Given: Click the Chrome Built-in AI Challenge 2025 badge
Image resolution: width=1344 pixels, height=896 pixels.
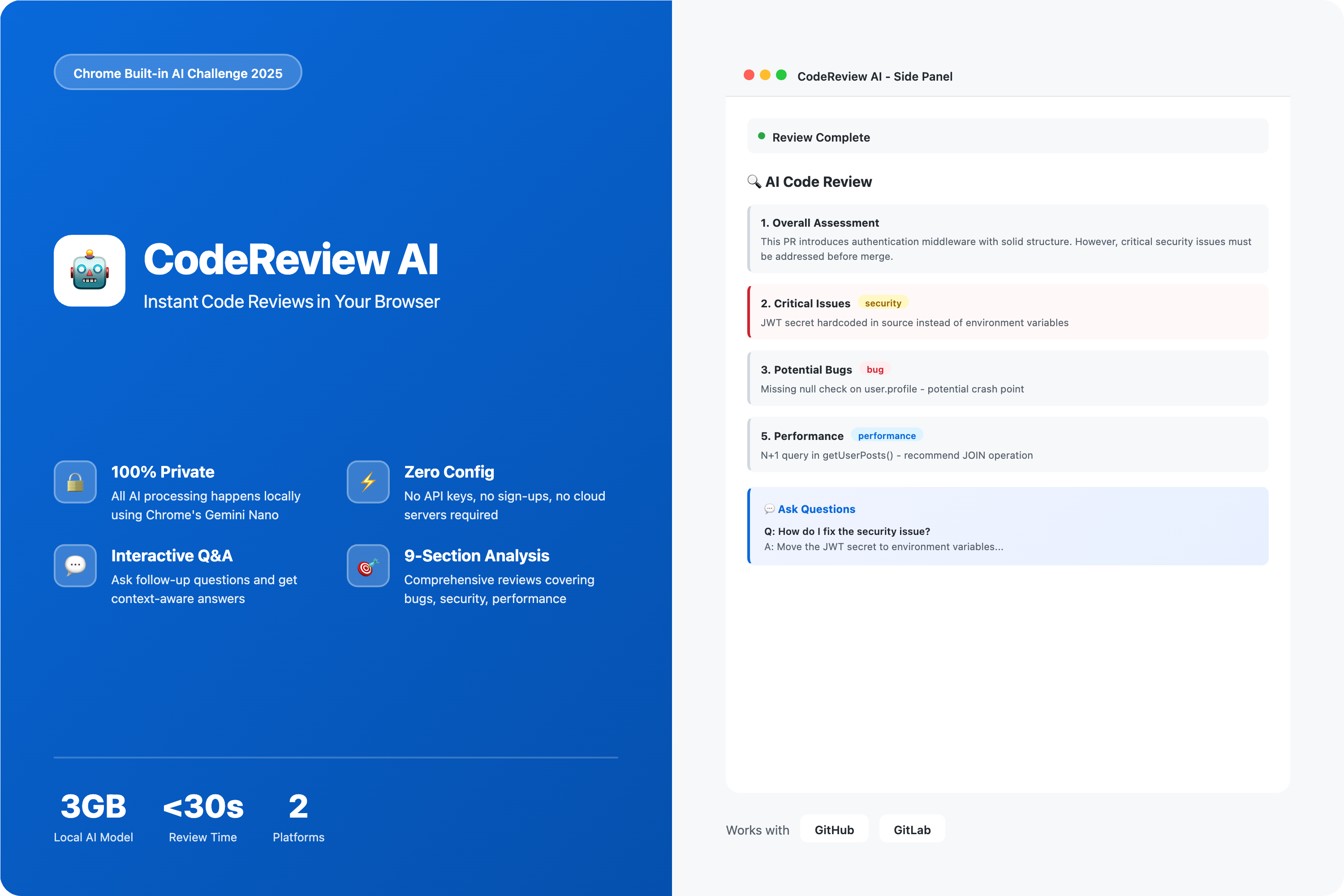Looking at the screenshot, I should pyautogui.click(x=178, y=73).
